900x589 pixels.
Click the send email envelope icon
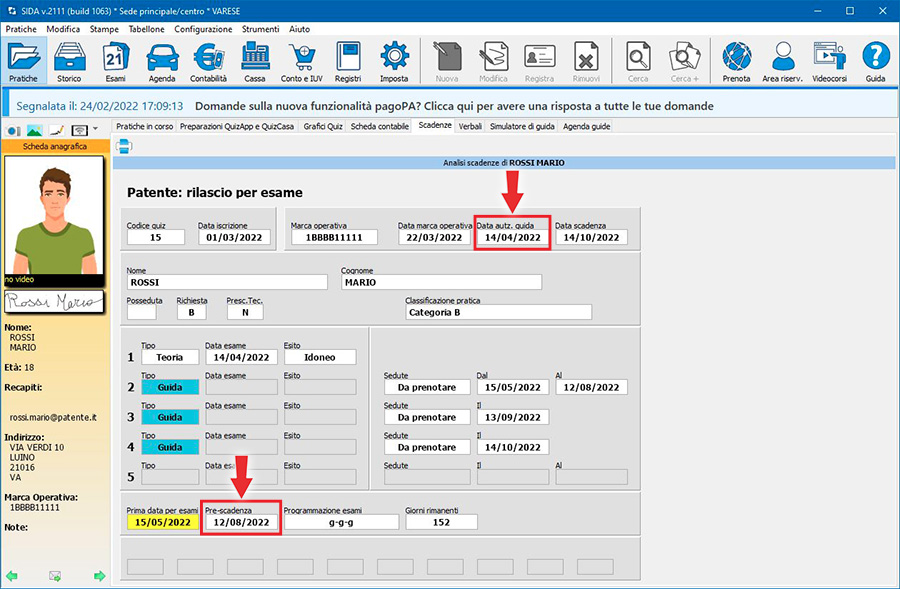click(56, 576)
